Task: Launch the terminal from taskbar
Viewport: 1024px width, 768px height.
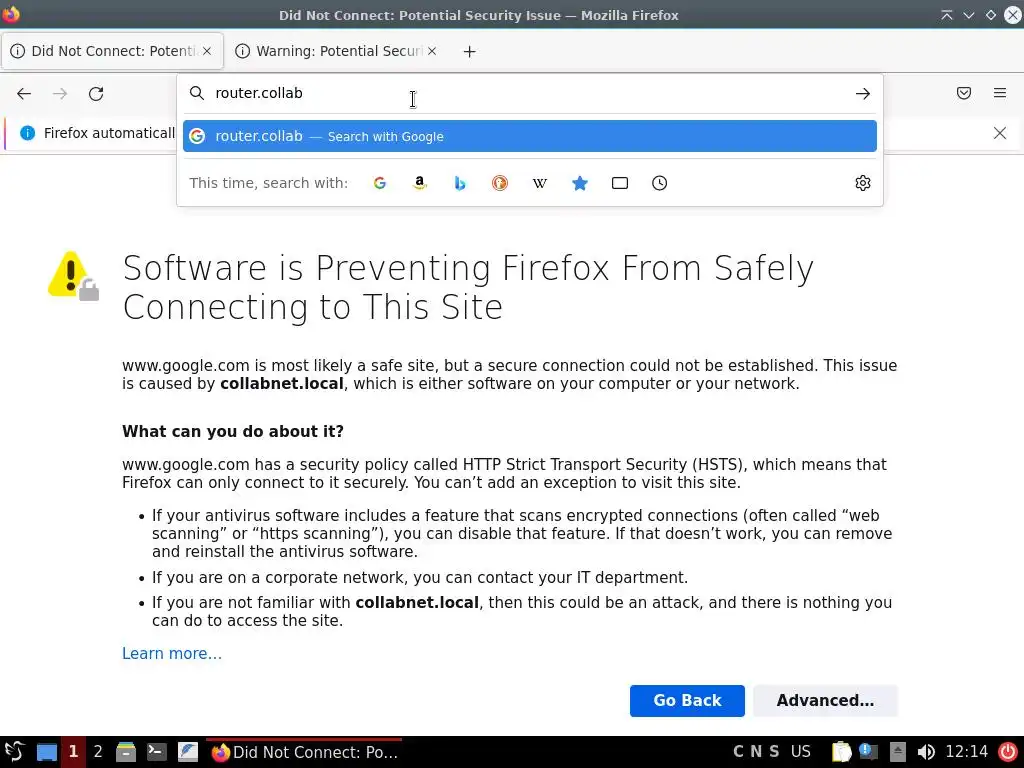Action: point(157,752)
